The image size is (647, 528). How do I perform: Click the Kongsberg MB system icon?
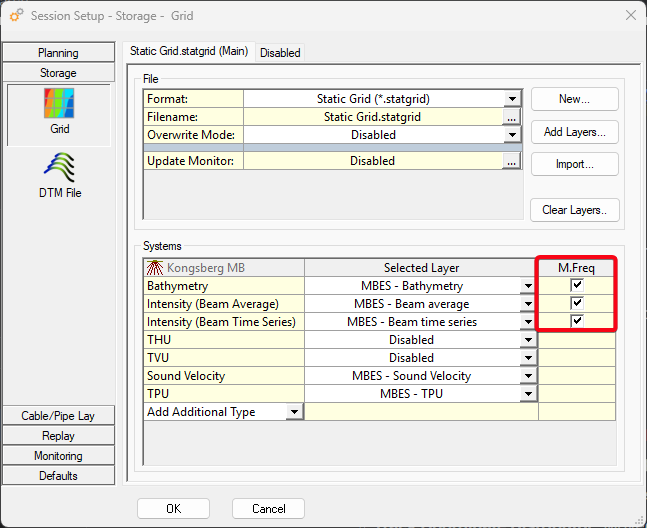point(155,268)
